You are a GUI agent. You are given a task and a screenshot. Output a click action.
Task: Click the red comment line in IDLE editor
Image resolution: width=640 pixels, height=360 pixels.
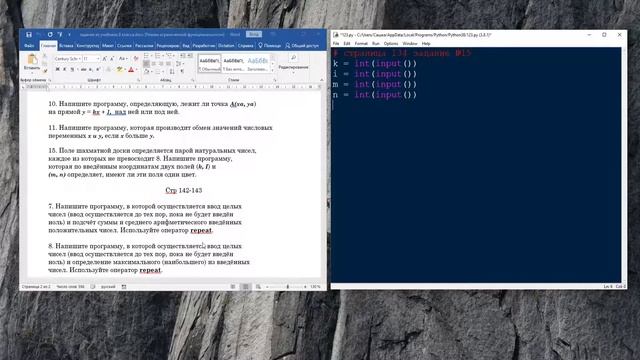click(402, 53)
